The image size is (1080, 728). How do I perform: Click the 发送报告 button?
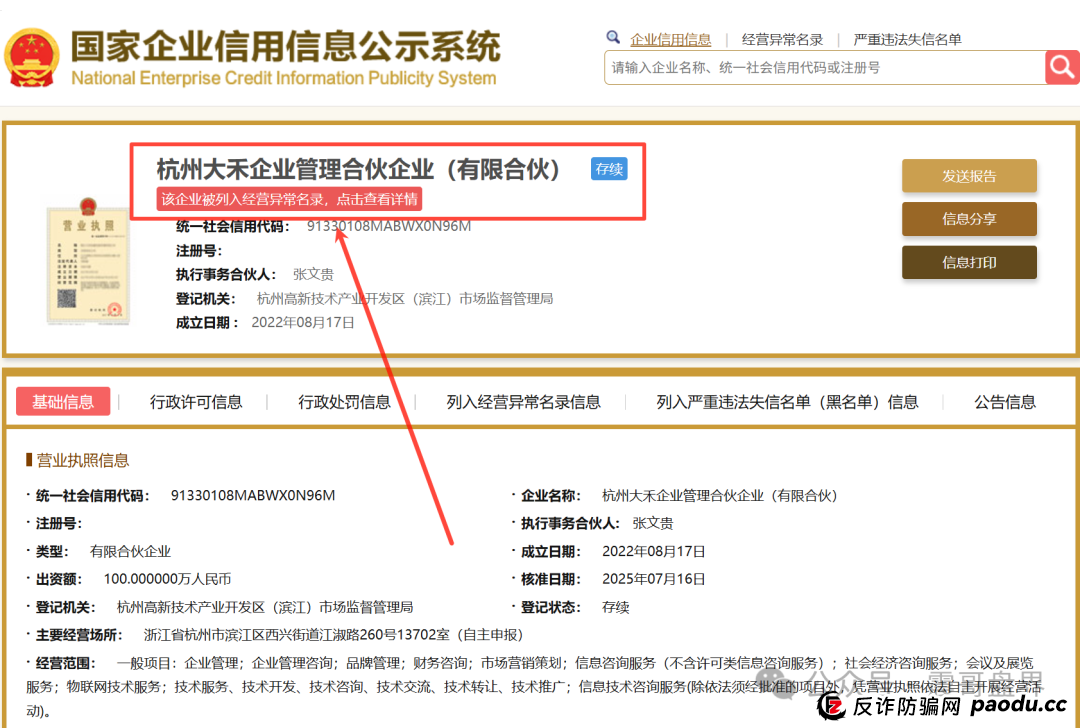(x=969, y=175)
